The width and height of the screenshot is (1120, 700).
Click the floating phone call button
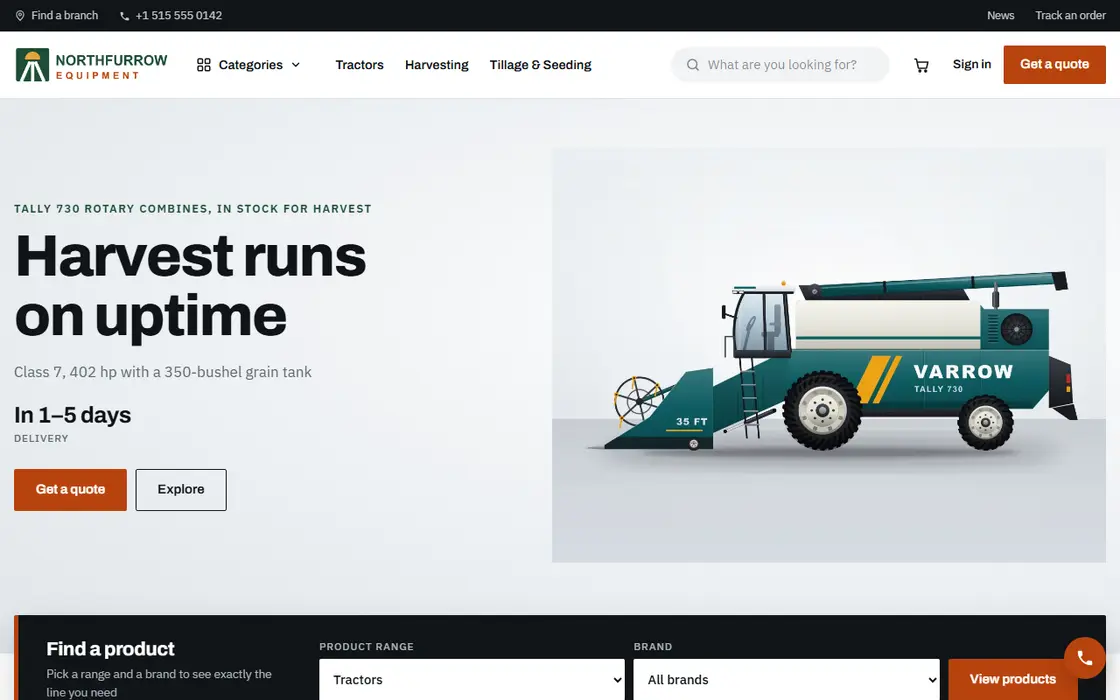1084,658
